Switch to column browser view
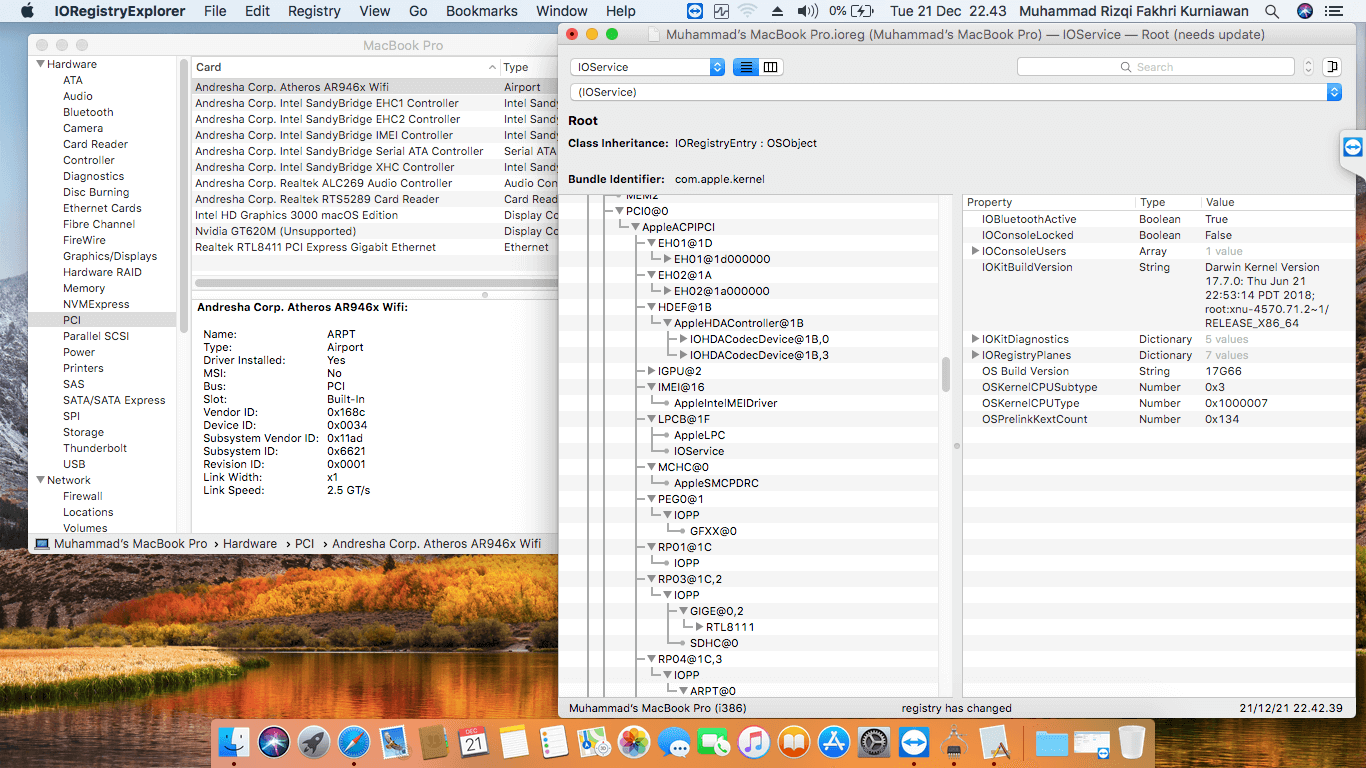 pyautogui.click(x=770, y=67)
